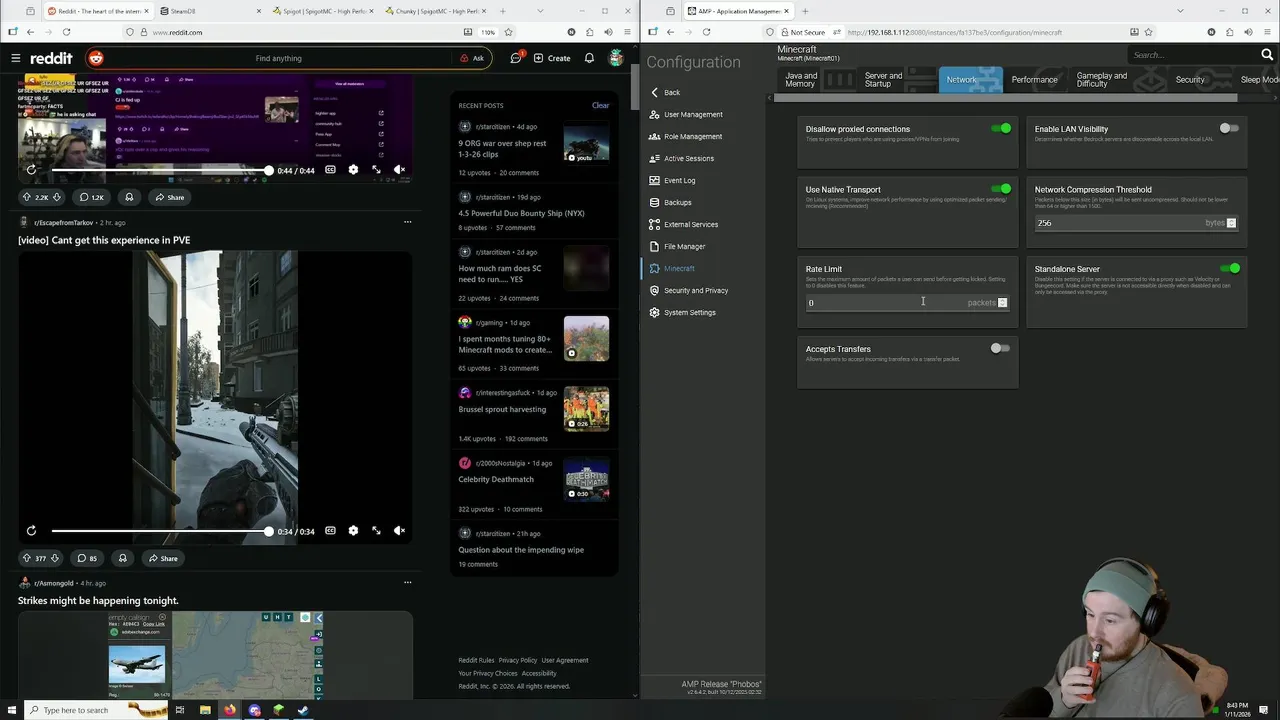1280x720 pixels.
Task: Open settings gear on the 0:34 video
Action: [x=353, y=531]
